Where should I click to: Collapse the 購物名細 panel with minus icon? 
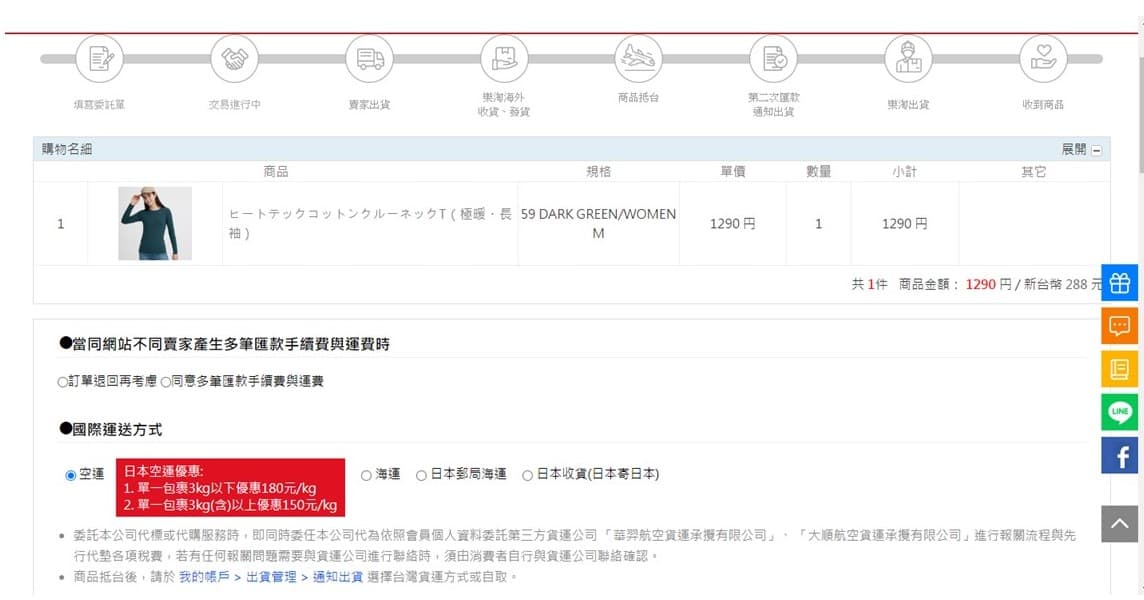[x=1096, y=150]
